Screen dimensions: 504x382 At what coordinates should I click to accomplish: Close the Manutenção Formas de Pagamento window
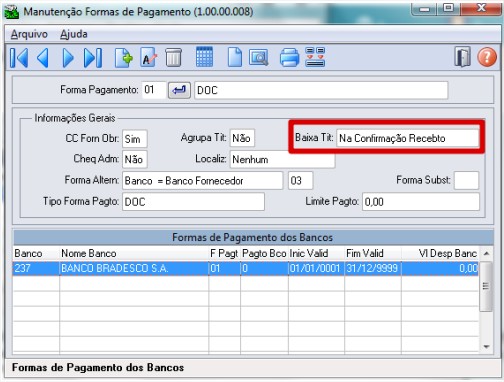[481, 9]
